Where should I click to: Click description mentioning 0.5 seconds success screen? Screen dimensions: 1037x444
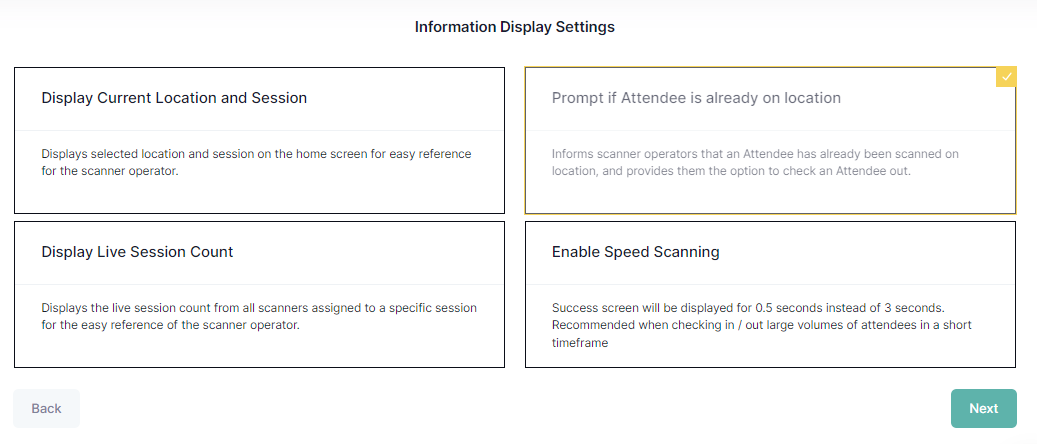748,308
